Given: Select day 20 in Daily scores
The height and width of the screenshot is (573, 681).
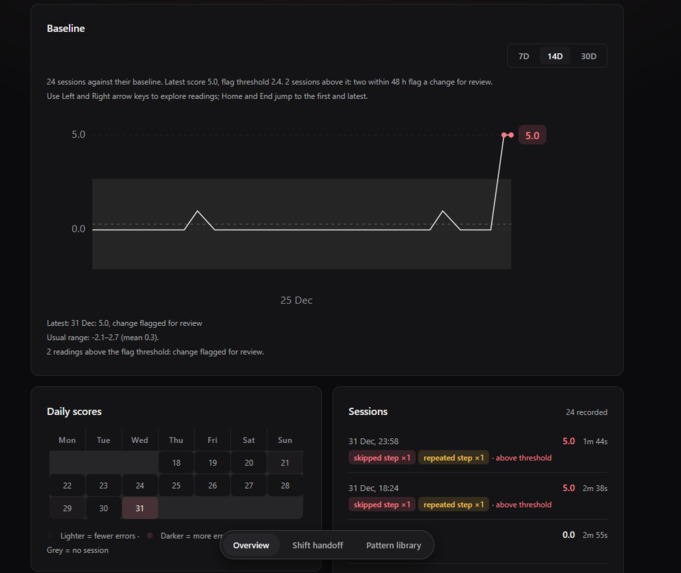Looking at the screenshot, I should point(248,463).
